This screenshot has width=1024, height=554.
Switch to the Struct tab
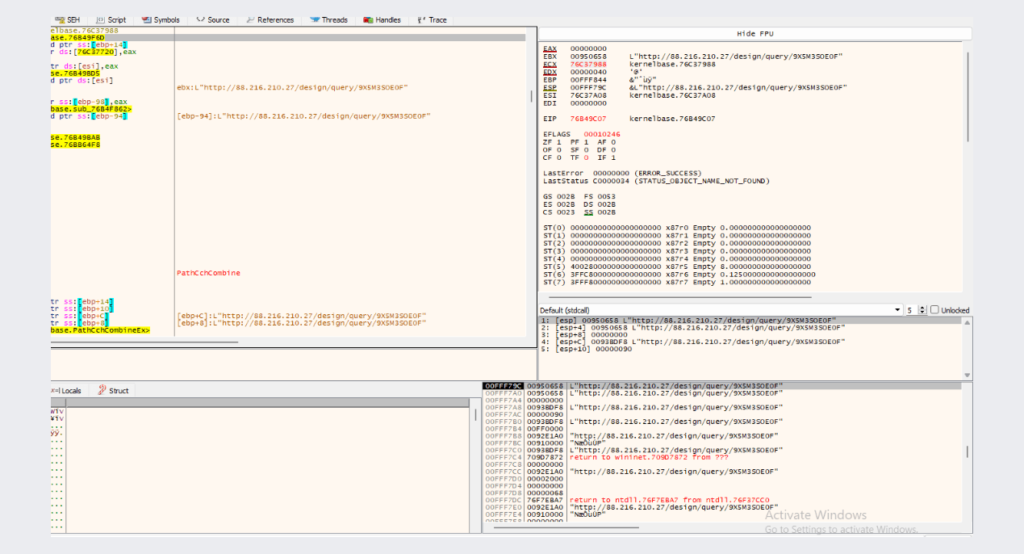tap(114, 391)
